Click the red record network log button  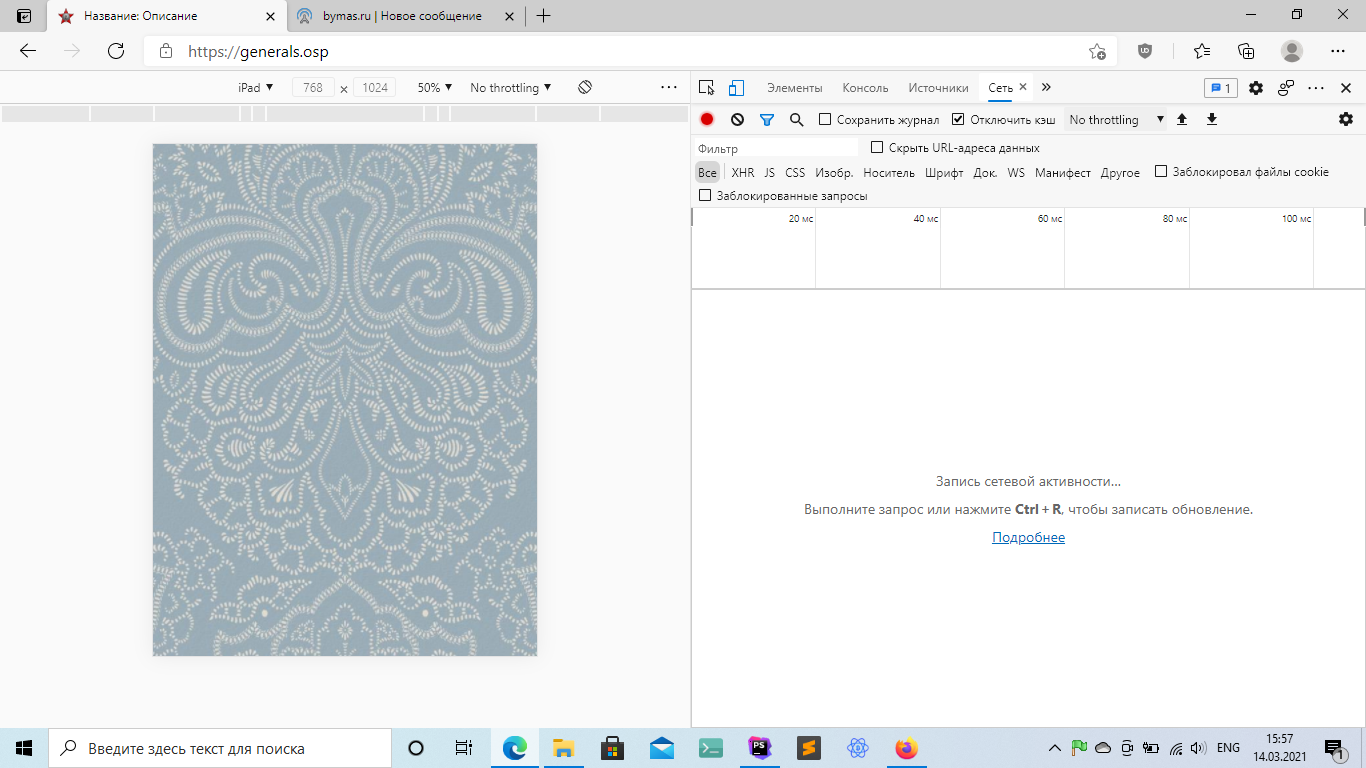click(x=707, y=119)
